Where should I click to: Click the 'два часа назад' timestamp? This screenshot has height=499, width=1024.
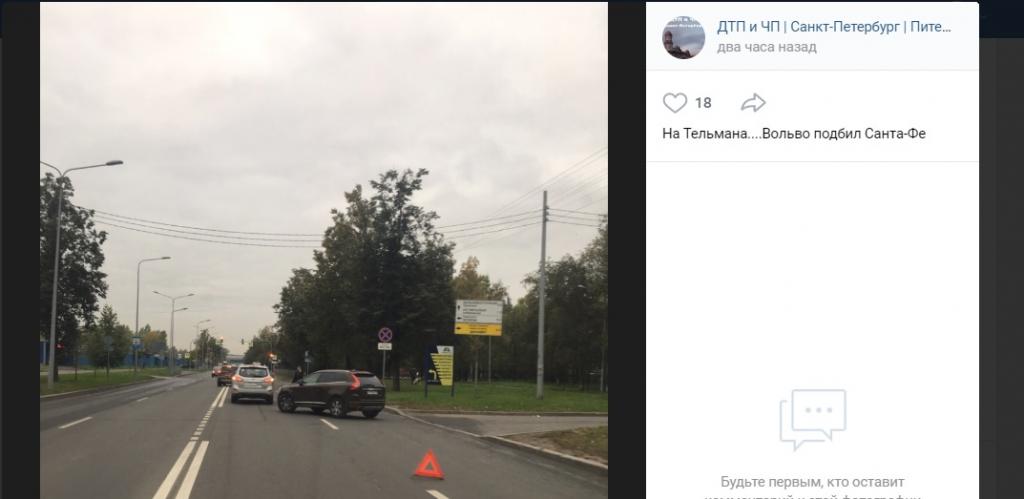tap(767, 47)
